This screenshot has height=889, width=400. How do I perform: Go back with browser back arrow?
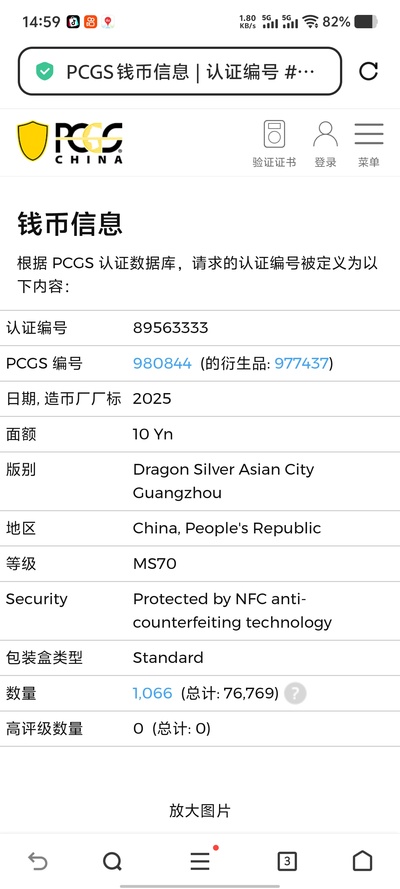click(x=37, y=862)
